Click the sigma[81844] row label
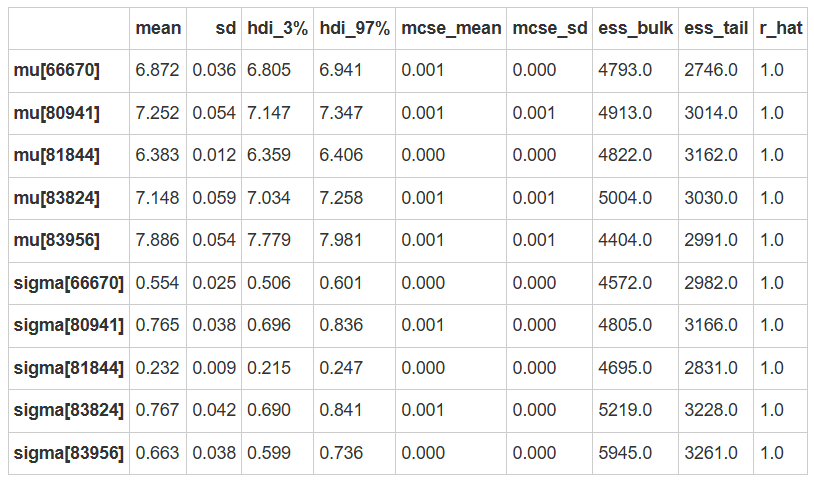814x483 pixels. click(69, 369)
